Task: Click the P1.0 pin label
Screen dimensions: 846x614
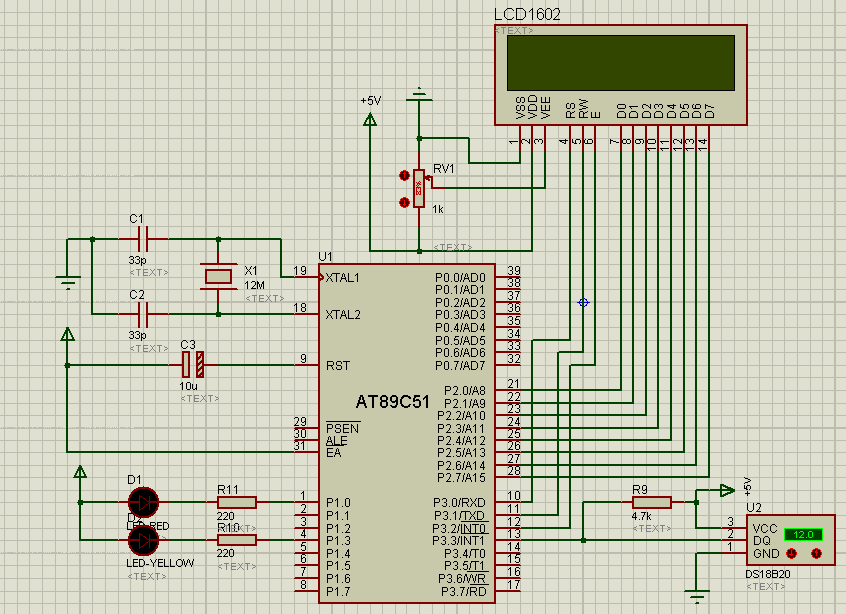Action: point(338,502)
